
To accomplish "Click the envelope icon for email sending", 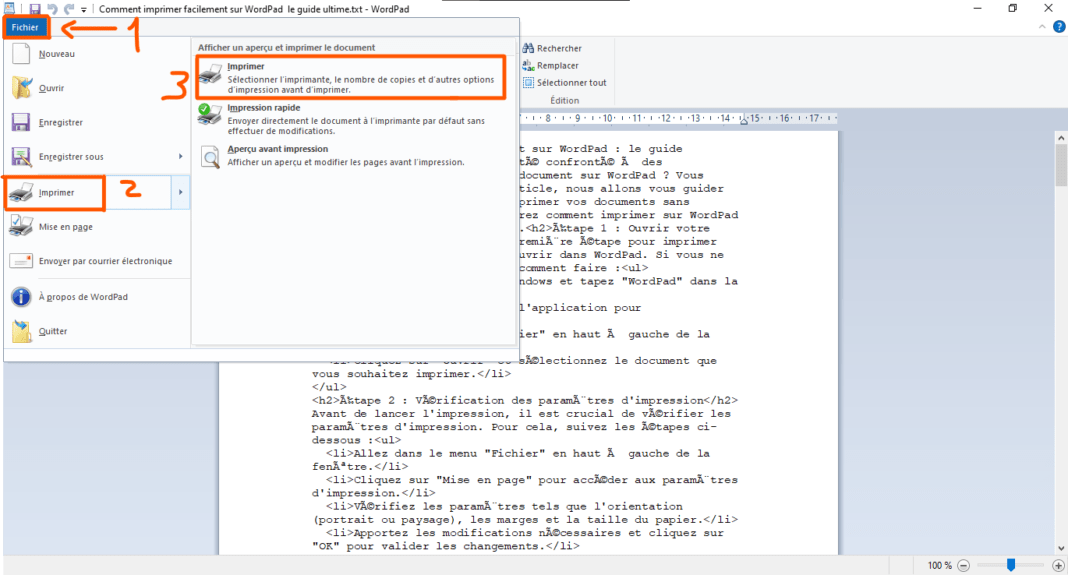I will [21, 261].
